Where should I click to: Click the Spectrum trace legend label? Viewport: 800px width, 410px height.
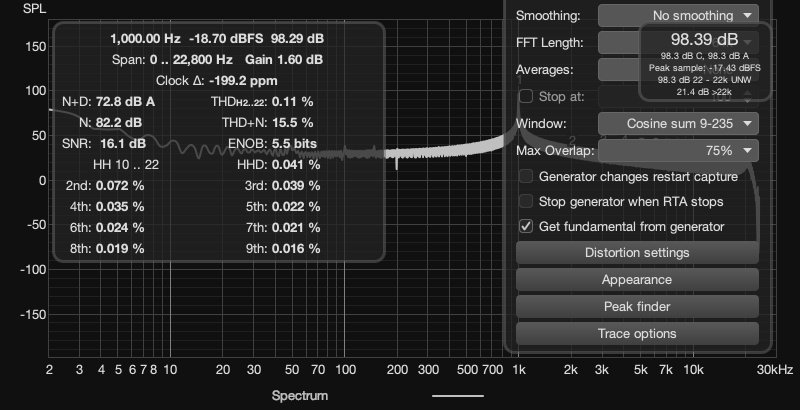300,396
